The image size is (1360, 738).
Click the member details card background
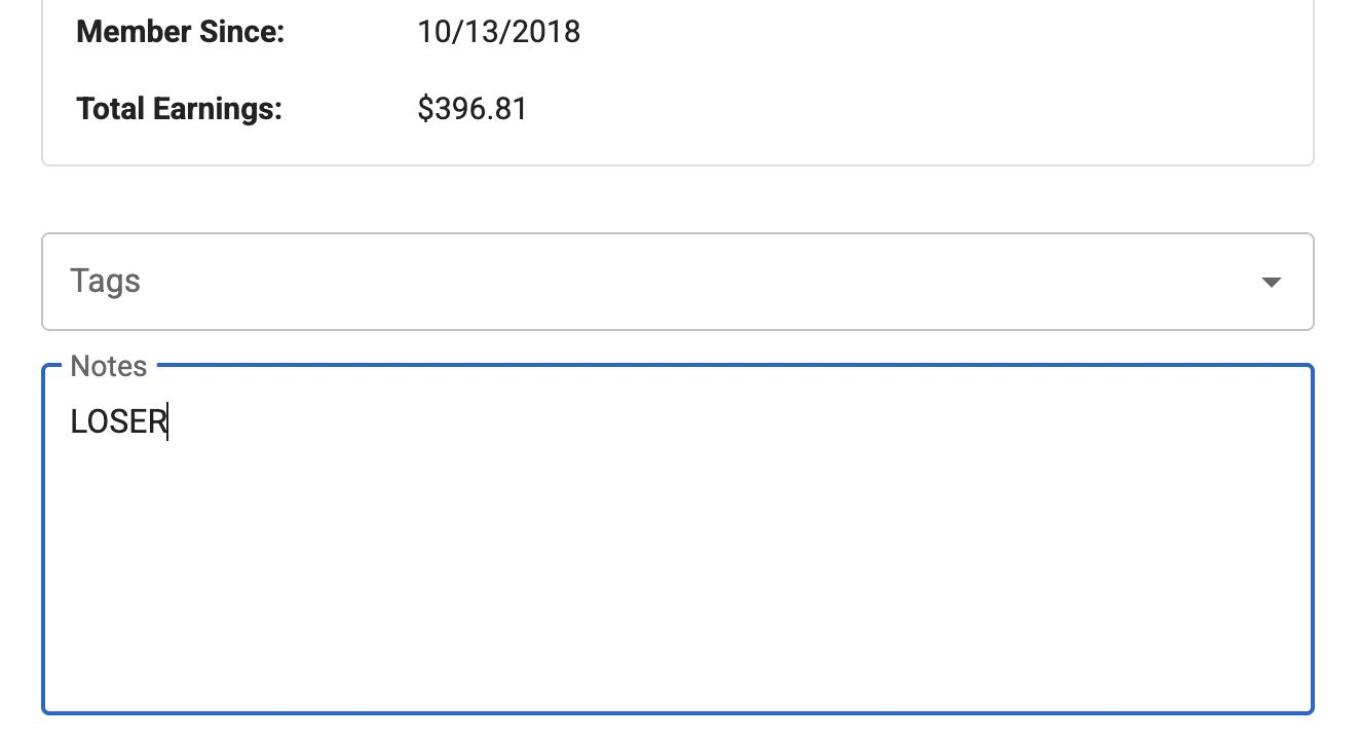point(900,70)
